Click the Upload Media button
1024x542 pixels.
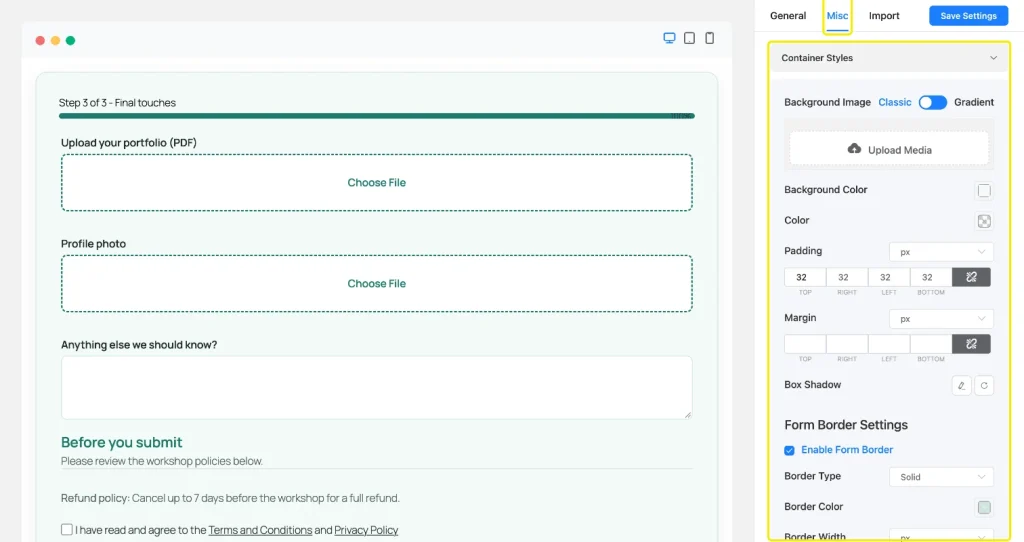889,150
